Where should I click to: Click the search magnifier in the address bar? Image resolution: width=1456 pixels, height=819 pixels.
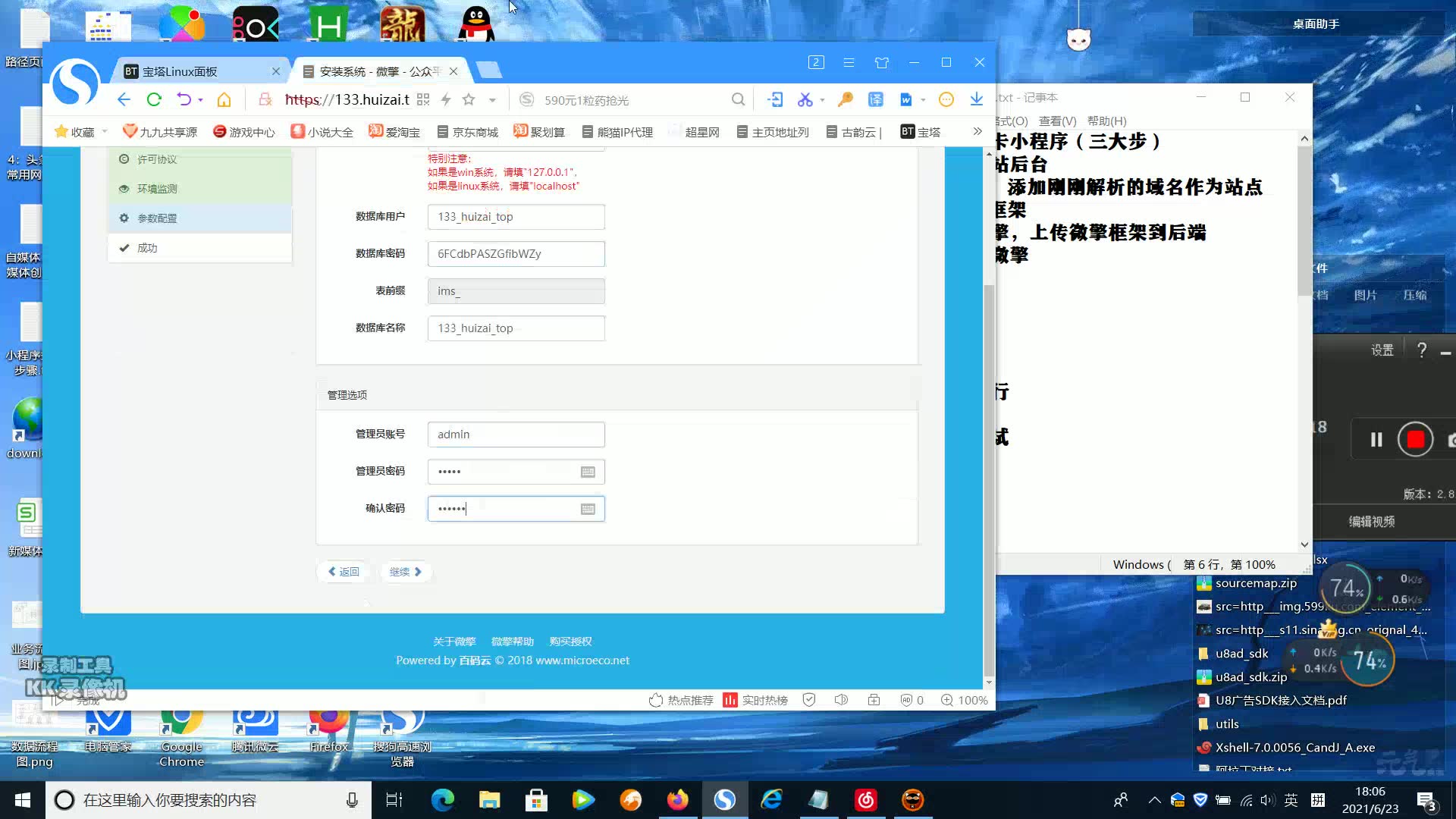tap(738, 99)
